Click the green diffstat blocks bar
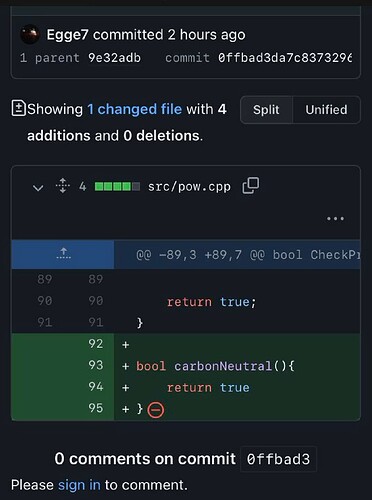Screen dimensions: 372x500 [117, 186]
